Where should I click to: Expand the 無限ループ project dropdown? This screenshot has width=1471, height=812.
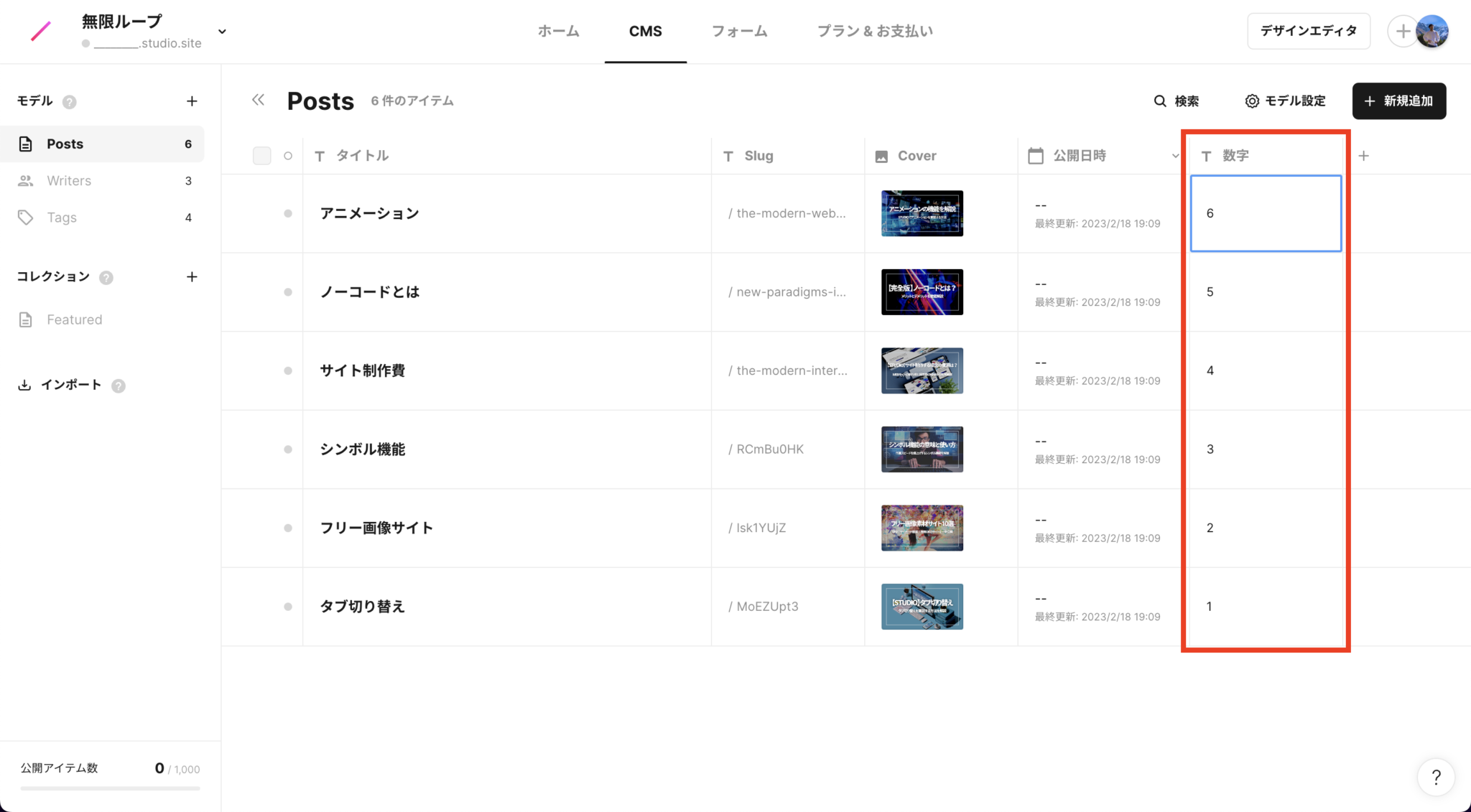(x=222, y=32)
